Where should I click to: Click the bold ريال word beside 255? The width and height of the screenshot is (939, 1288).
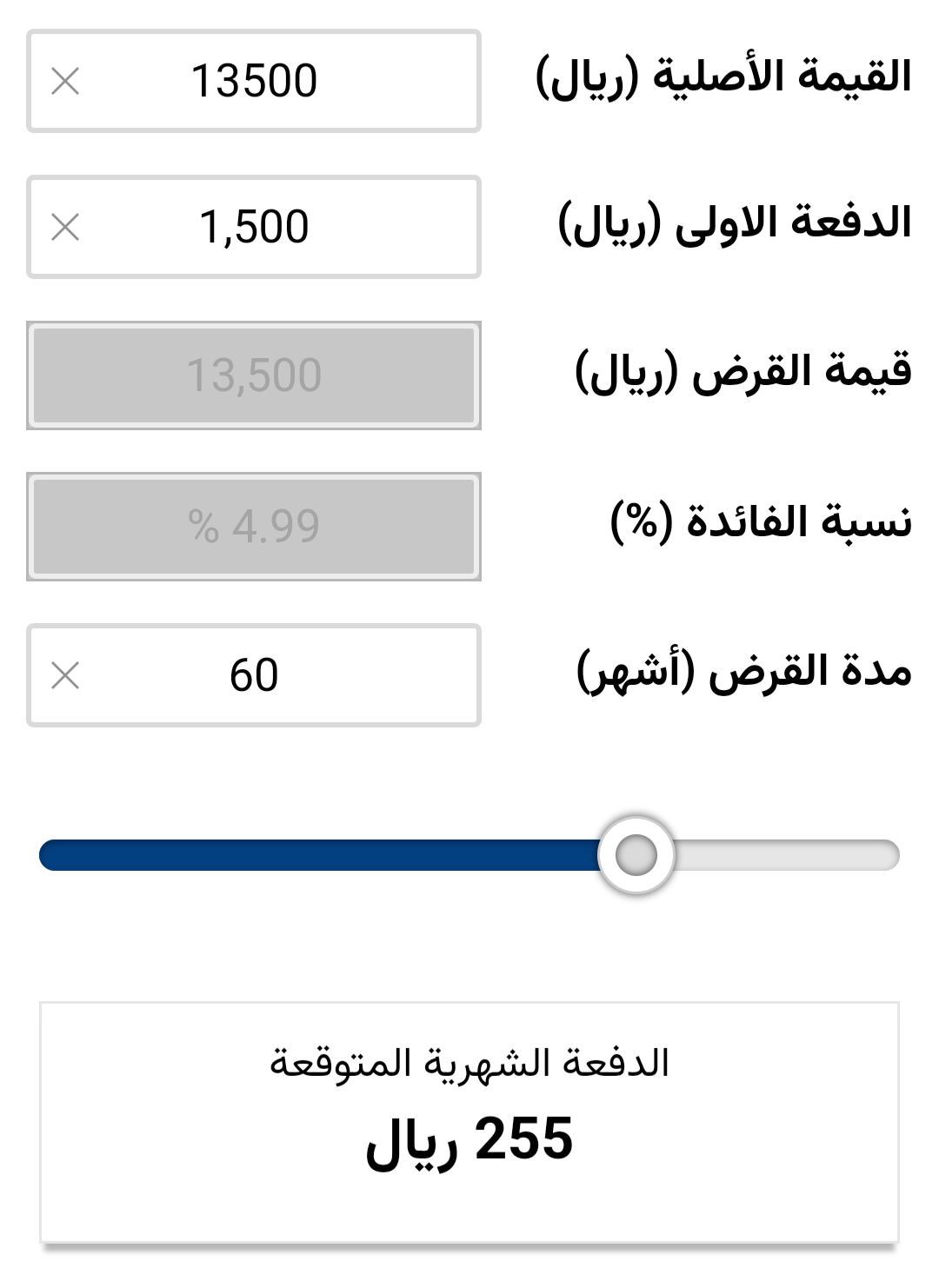coord(411,1142)
